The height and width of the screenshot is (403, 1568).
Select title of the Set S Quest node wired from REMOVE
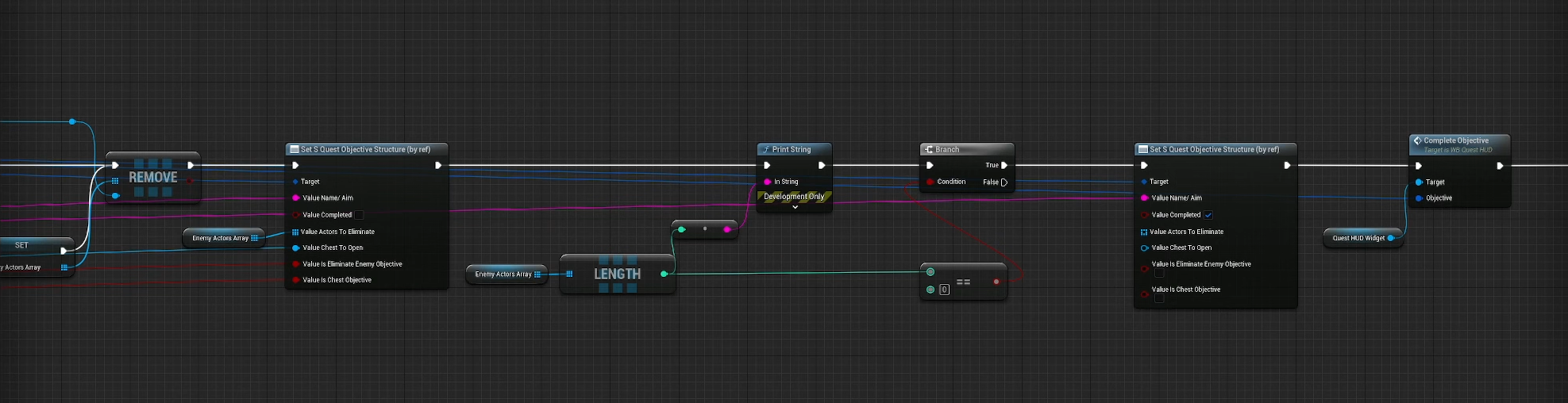click(365, 149)
